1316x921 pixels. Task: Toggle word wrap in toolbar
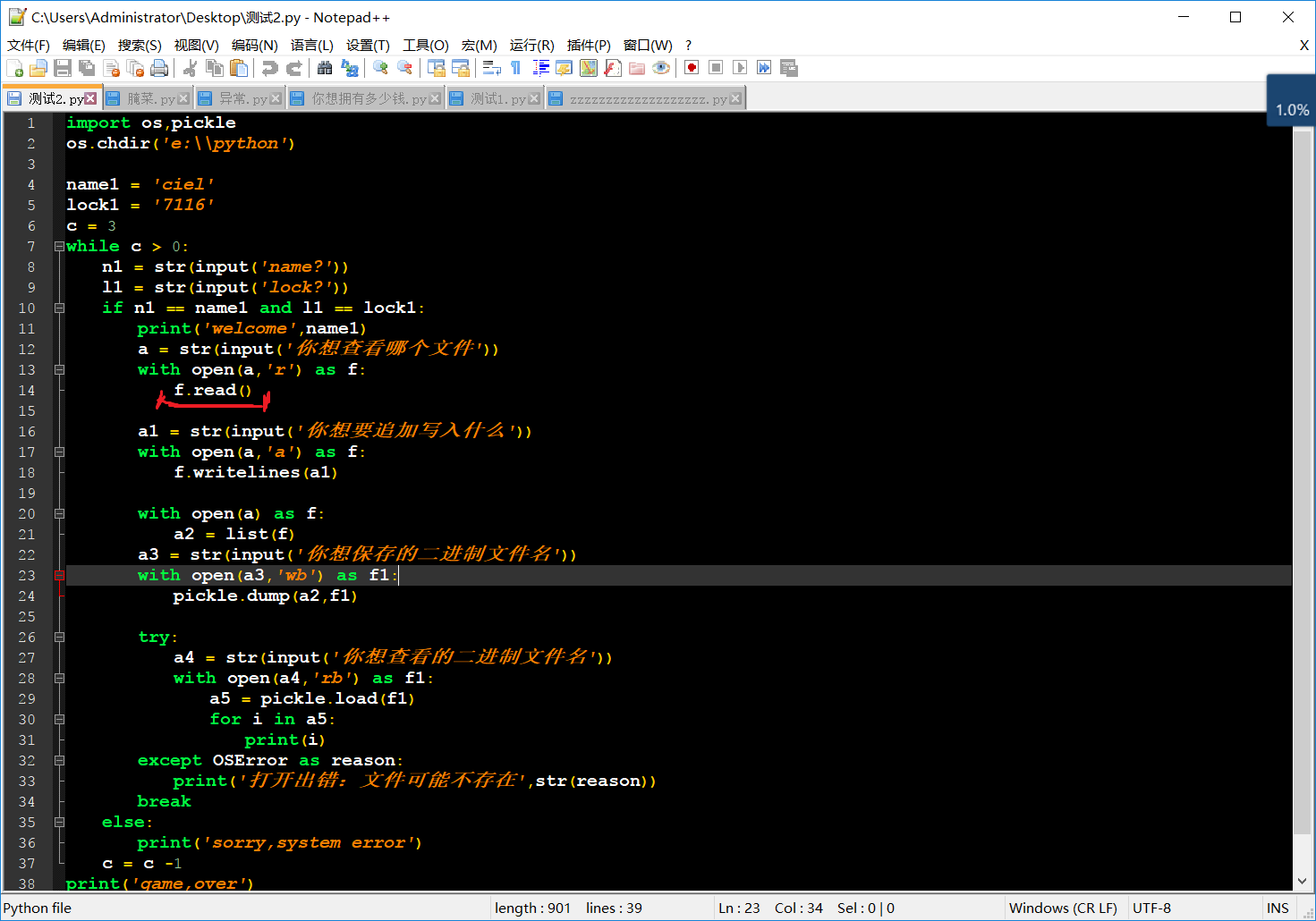(491, 68)
